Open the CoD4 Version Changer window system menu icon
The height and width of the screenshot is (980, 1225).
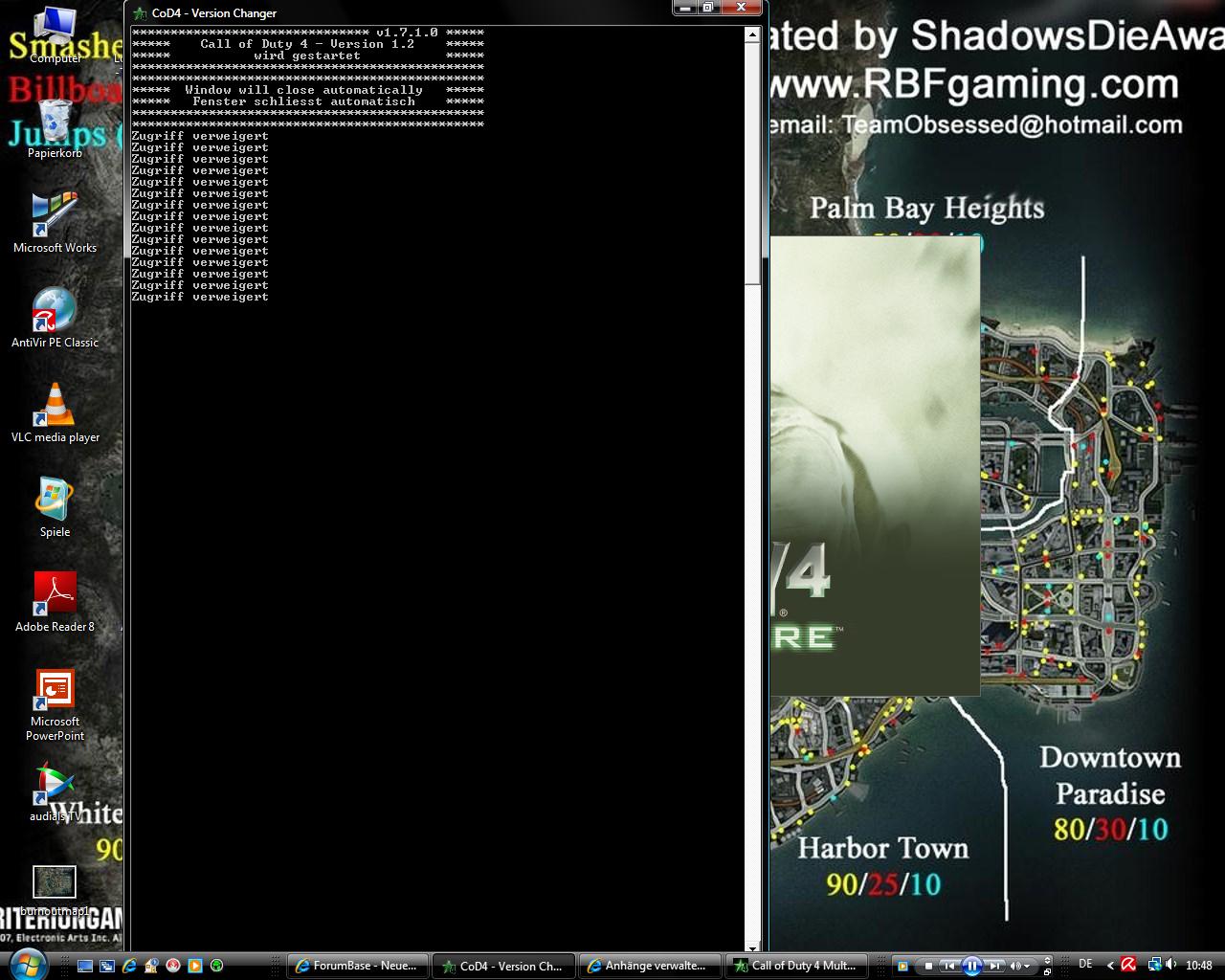click(x=141, y=13)
